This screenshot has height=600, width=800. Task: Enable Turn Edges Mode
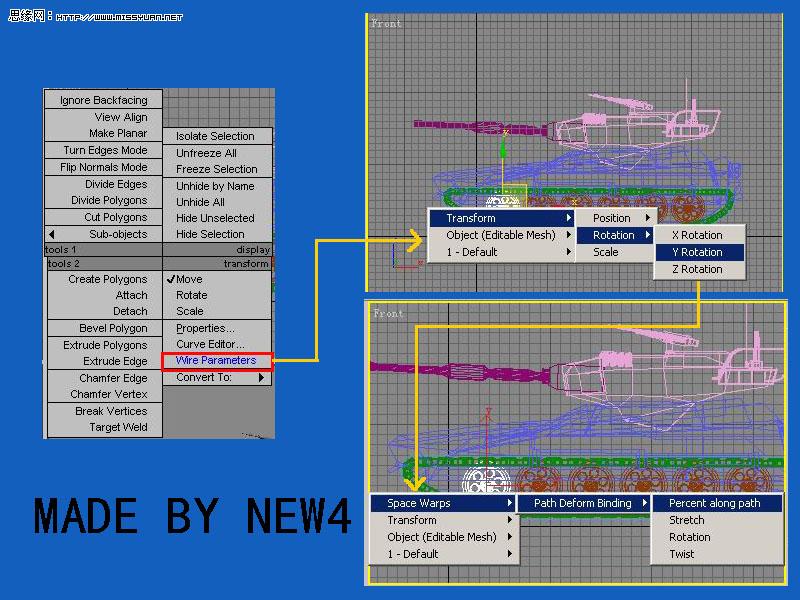(x=105, y=150)
